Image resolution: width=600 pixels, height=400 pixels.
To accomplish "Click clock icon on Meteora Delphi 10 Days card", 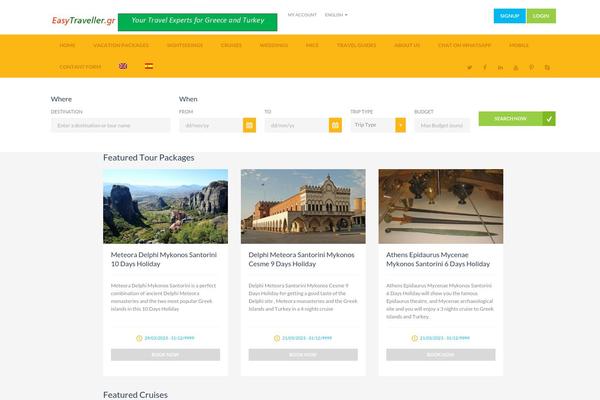I will point(139,338).
